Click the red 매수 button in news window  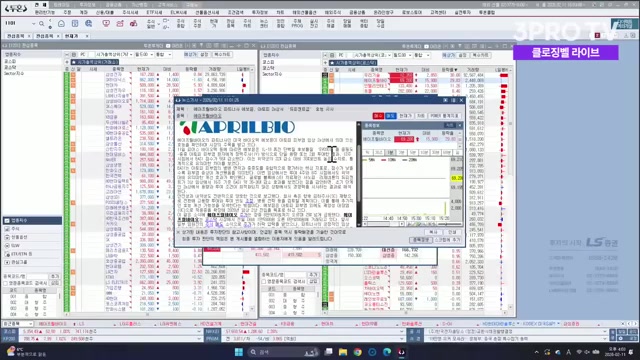pyautogui.click(x=378, y=116)
